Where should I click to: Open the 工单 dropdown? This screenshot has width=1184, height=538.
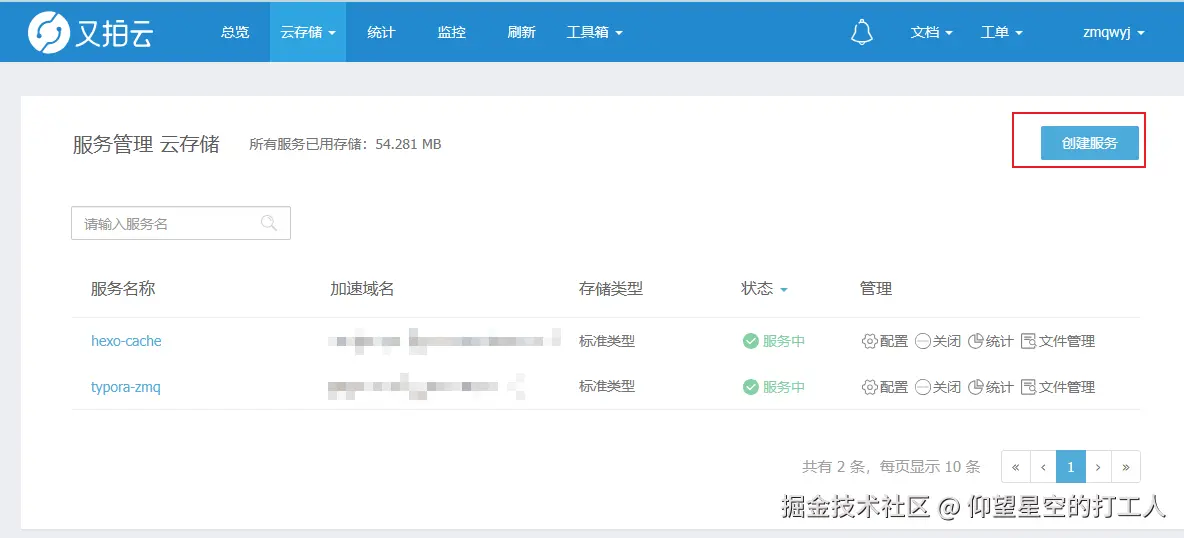click(1001, 32)
